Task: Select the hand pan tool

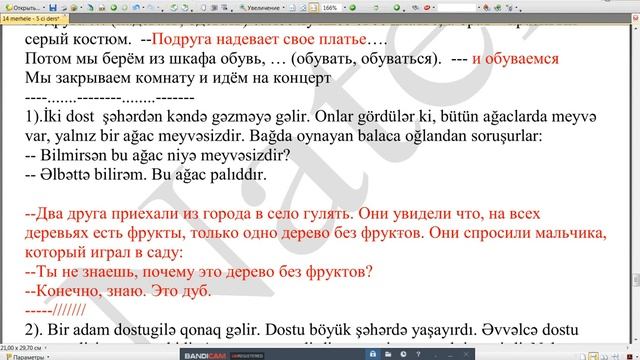Action: [203, 8]
